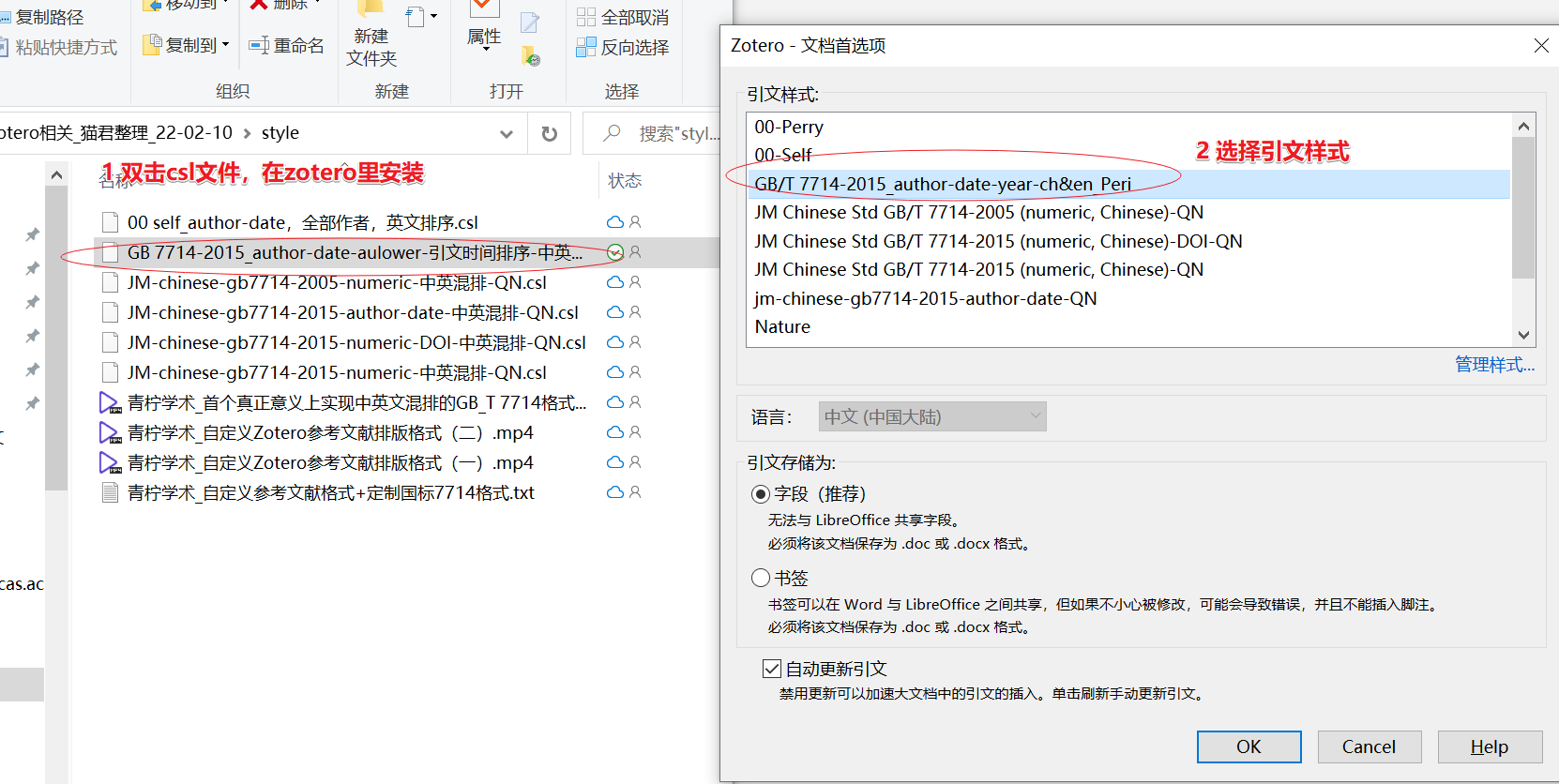Click 反向选择 in the Explorer ribbon

tap(623, 47)
